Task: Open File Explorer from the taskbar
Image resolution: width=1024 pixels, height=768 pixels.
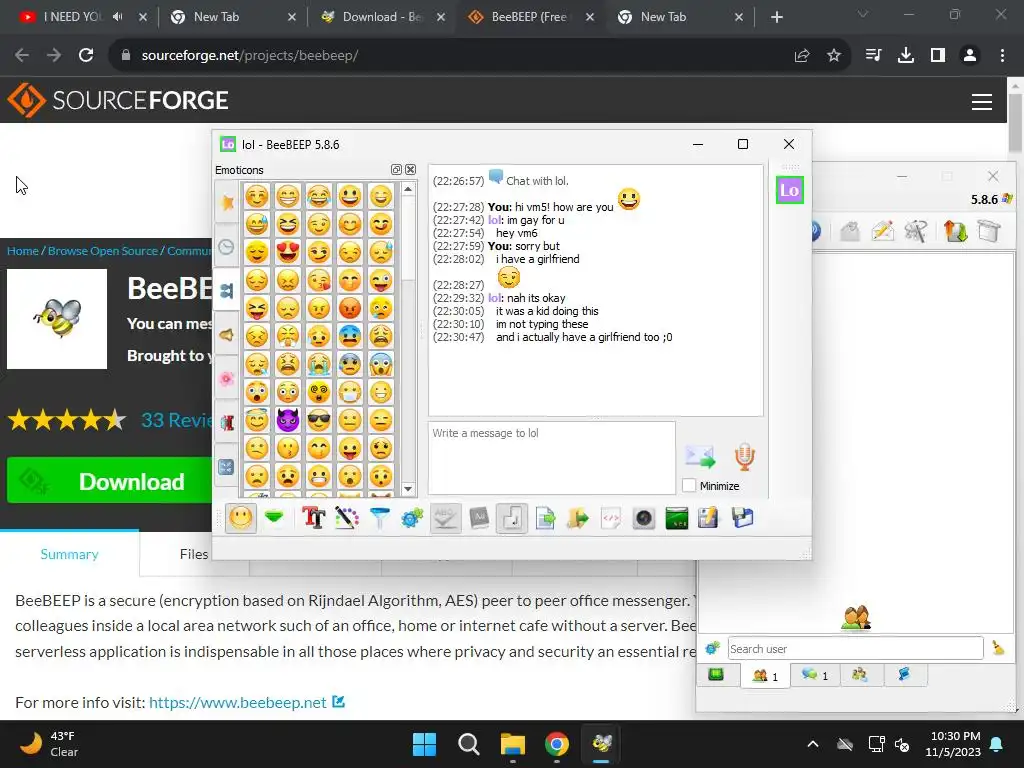Action: point(513,744)
